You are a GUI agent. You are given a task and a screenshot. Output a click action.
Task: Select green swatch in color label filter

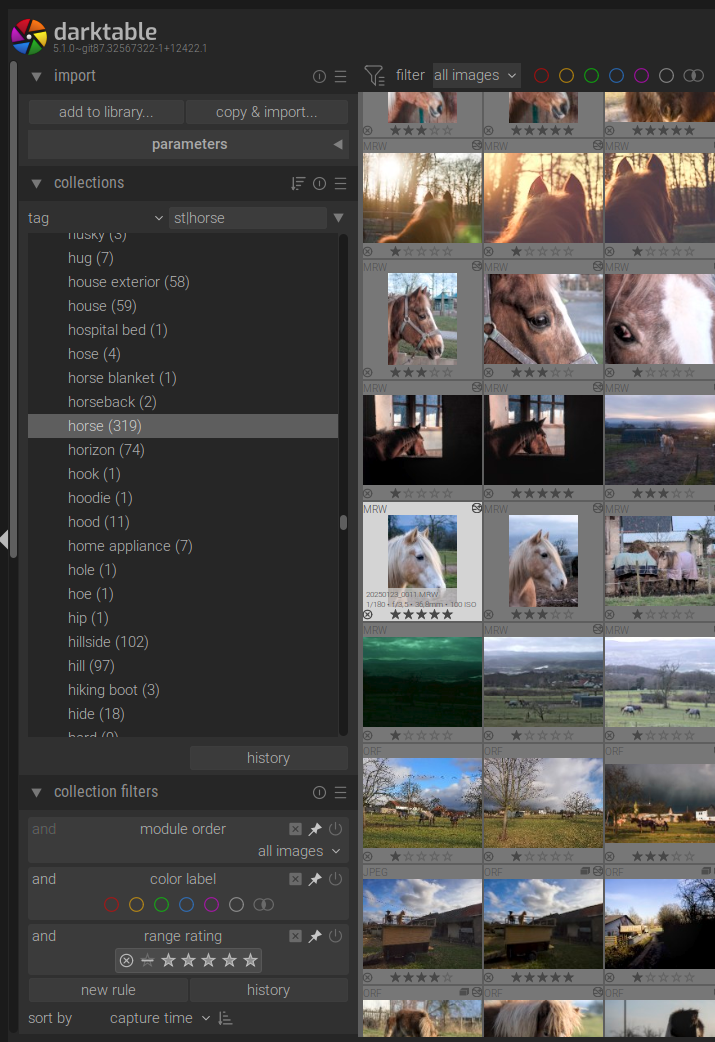(161, 904)
